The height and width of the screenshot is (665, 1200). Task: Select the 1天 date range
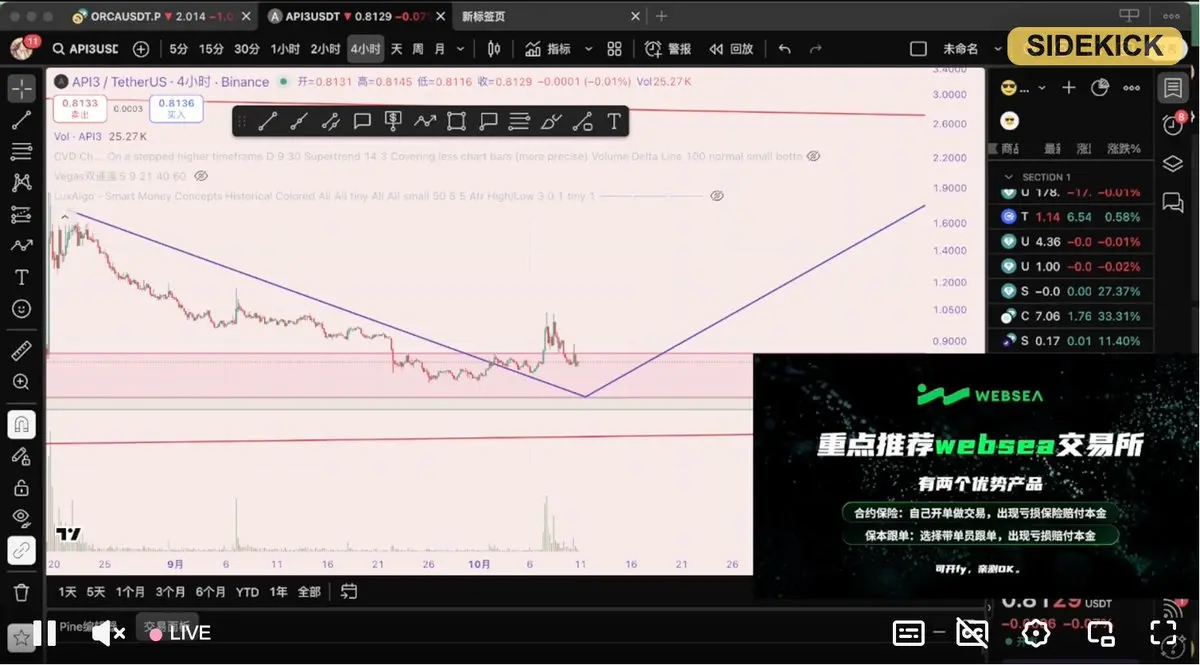67,592
